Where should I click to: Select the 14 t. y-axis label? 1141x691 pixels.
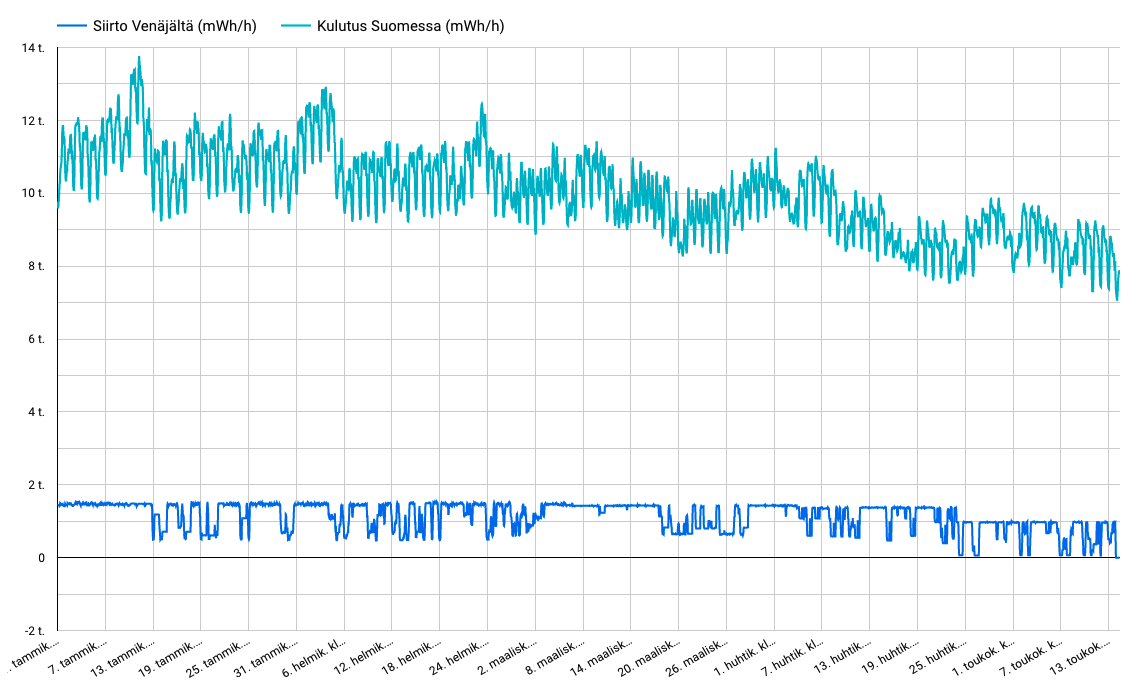pyautogui.click(x=33, y=48)
